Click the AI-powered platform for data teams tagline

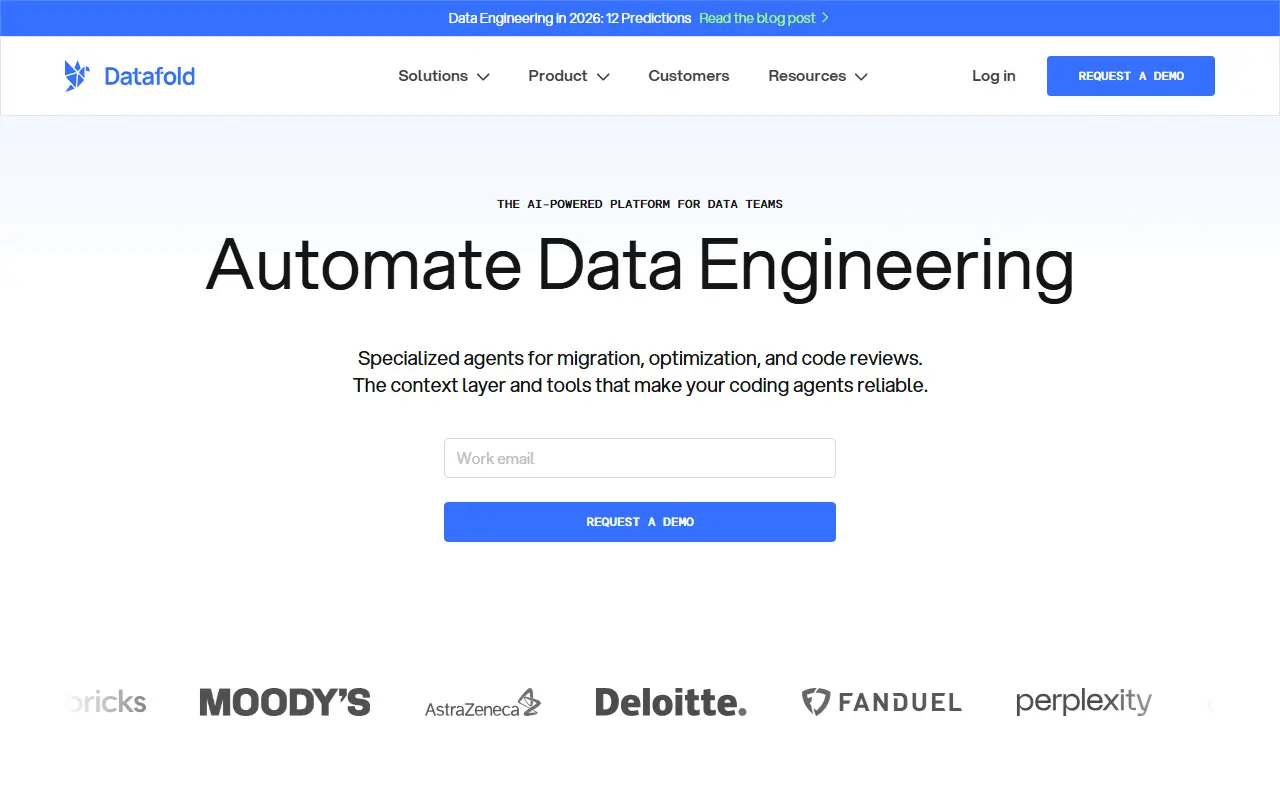click(640, 204)
